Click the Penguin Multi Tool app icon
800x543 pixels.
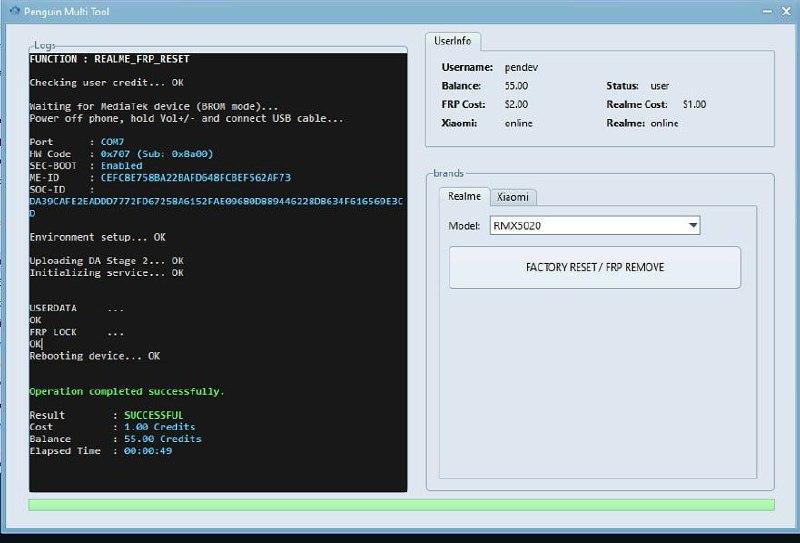pos(14,10)
